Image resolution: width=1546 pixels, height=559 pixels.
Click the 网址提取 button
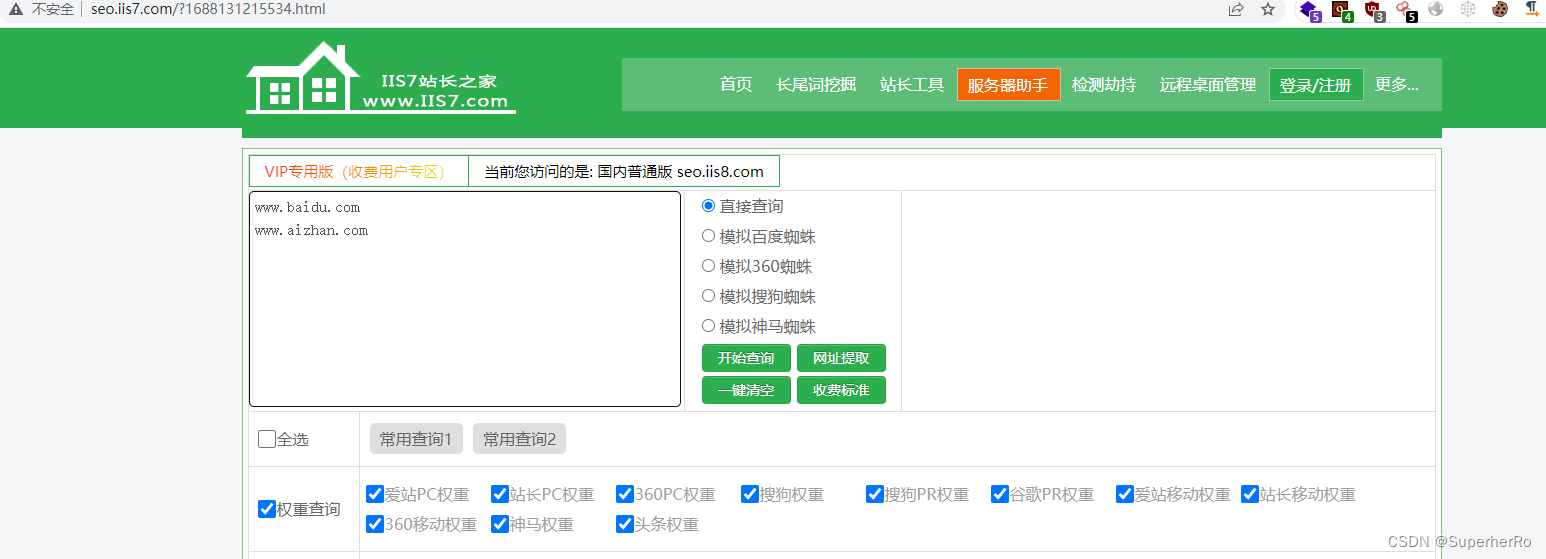click(841, 358)
